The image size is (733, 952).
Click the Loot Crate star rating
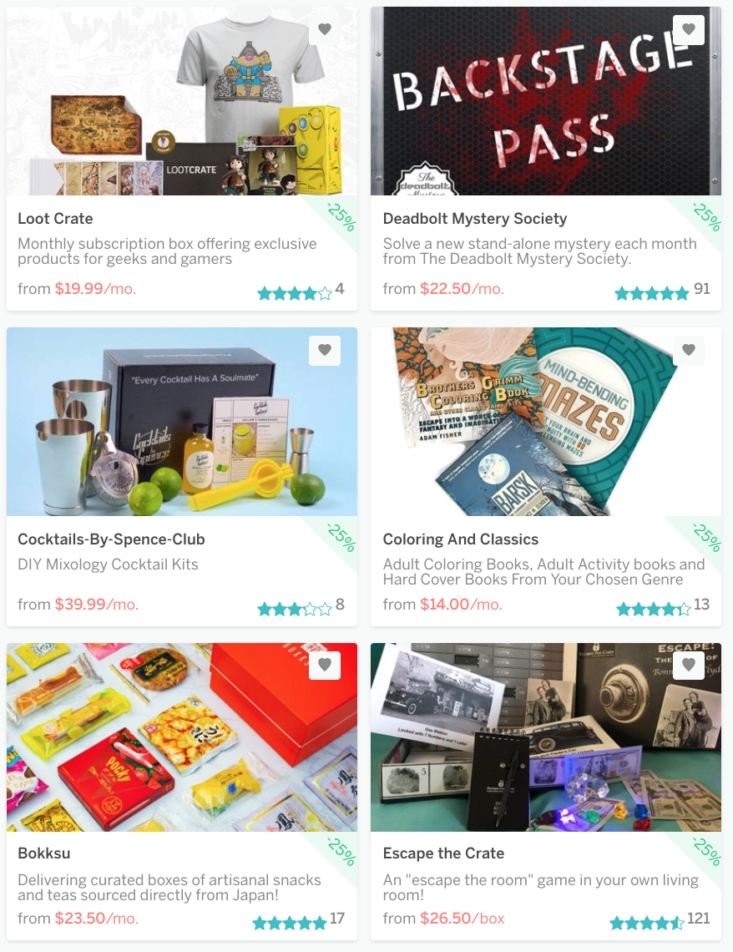point(295,294)
